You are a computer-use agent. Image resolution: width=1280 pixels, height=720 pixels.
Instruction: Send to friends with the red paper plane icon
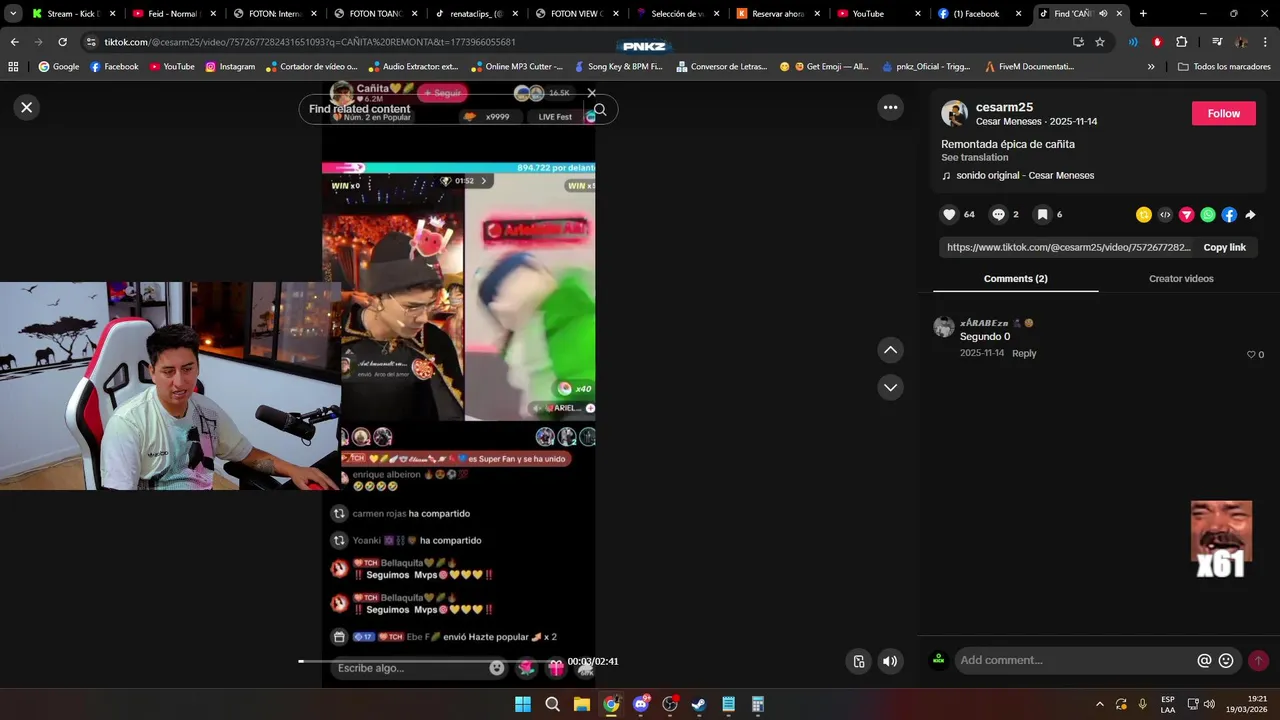(1187, 215)
